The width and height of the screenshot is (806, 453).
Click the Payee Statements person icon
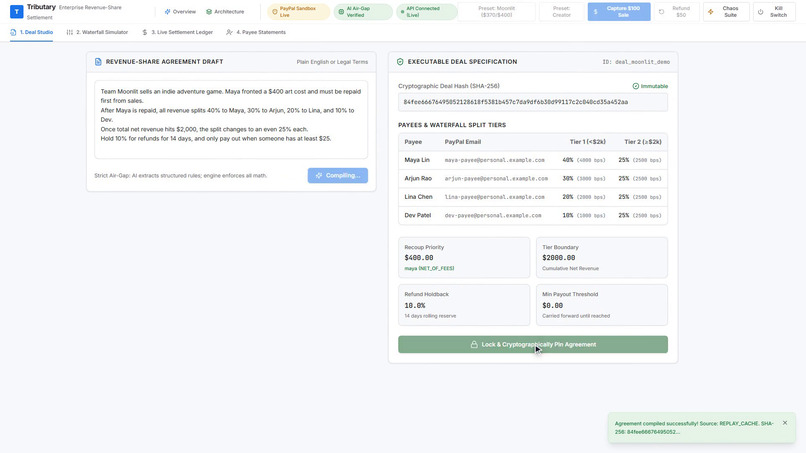(229, 32)
